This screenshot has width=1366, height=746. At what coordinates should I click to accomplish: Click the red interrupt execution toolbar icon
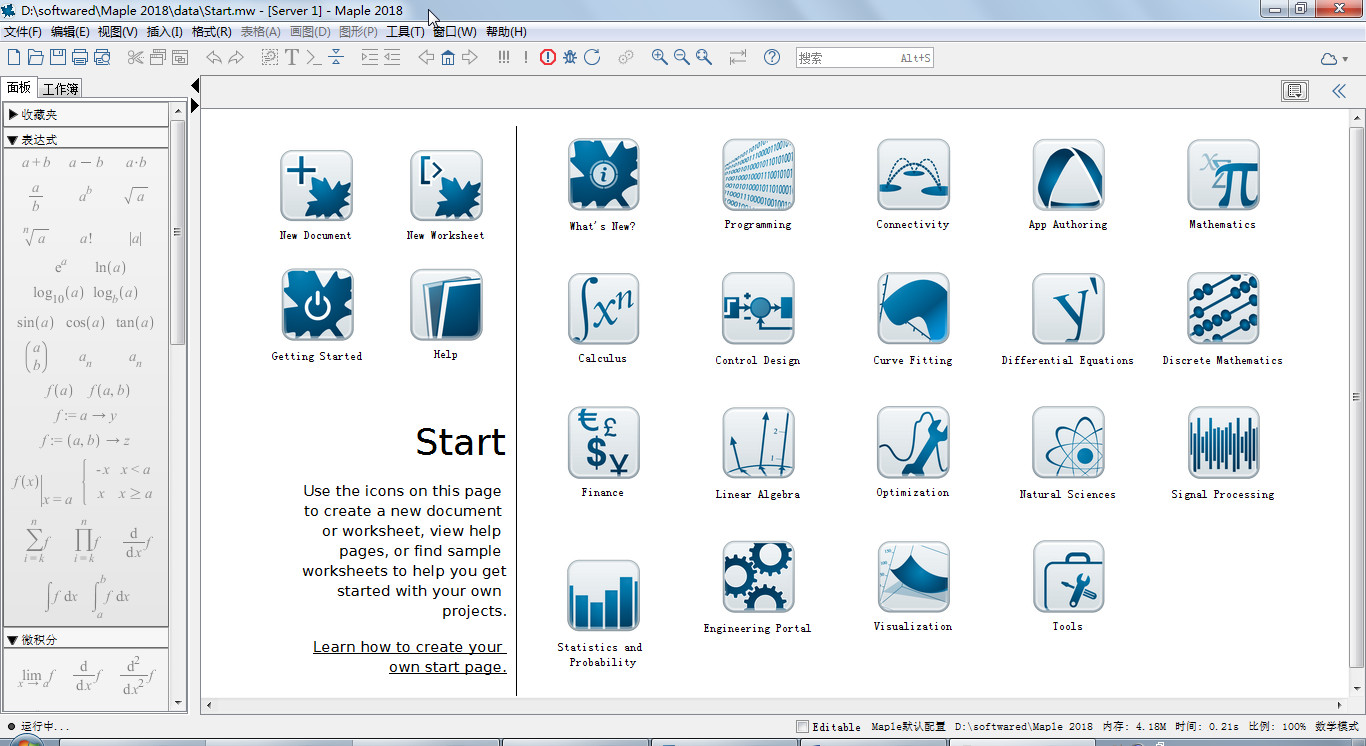(547, 58)
